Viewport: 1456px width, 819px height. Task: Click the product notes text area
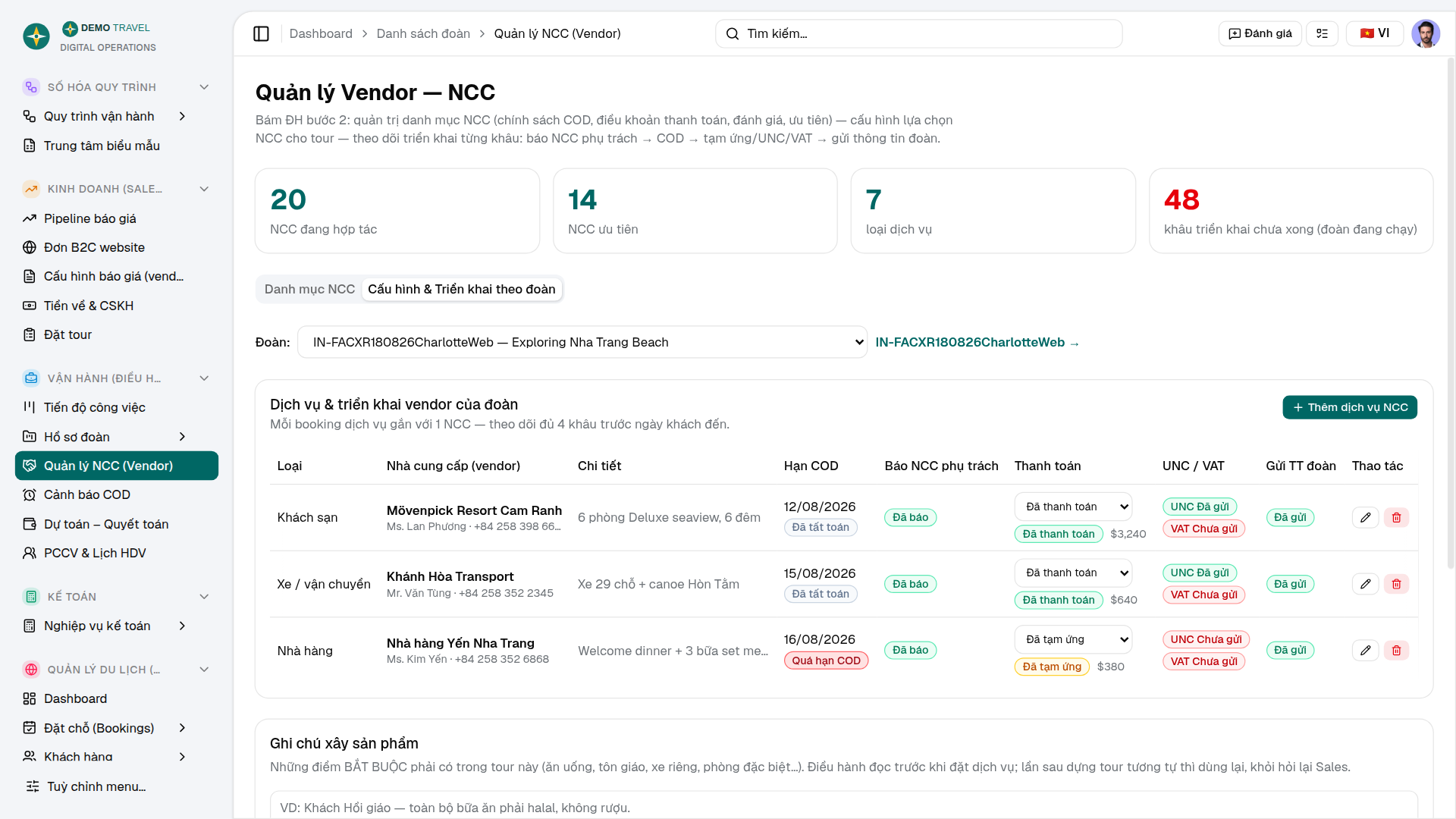pos(844,805)
